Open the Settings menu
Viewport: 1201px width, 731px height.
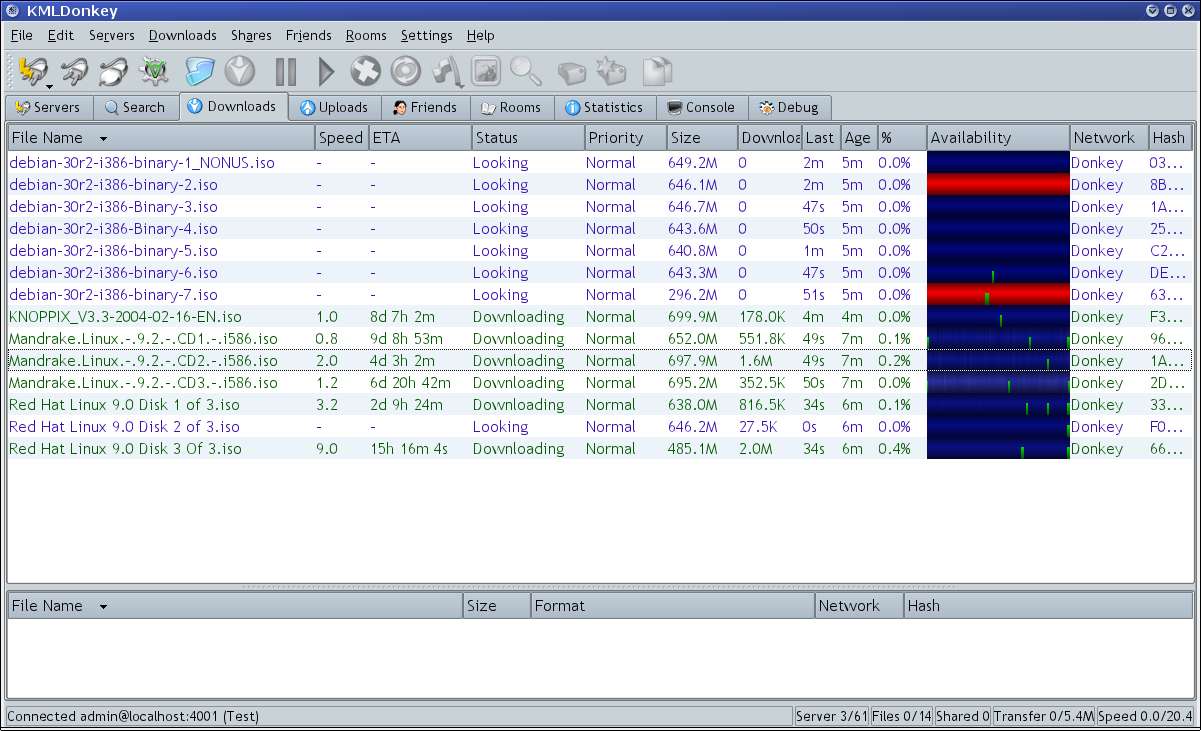(x=427, y=35)
